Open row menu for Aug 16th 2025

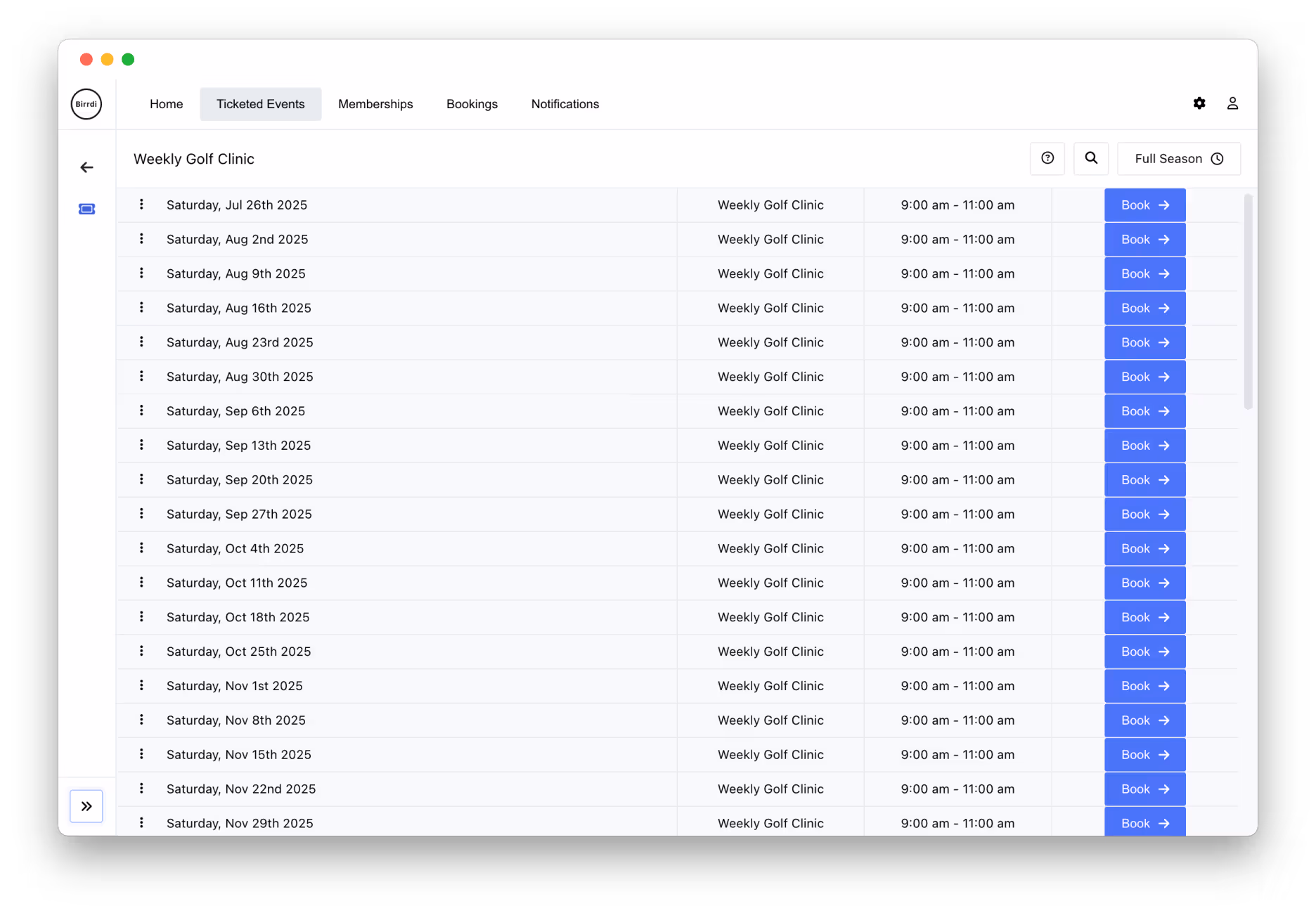pyautogui.click(x=141, y=308)
